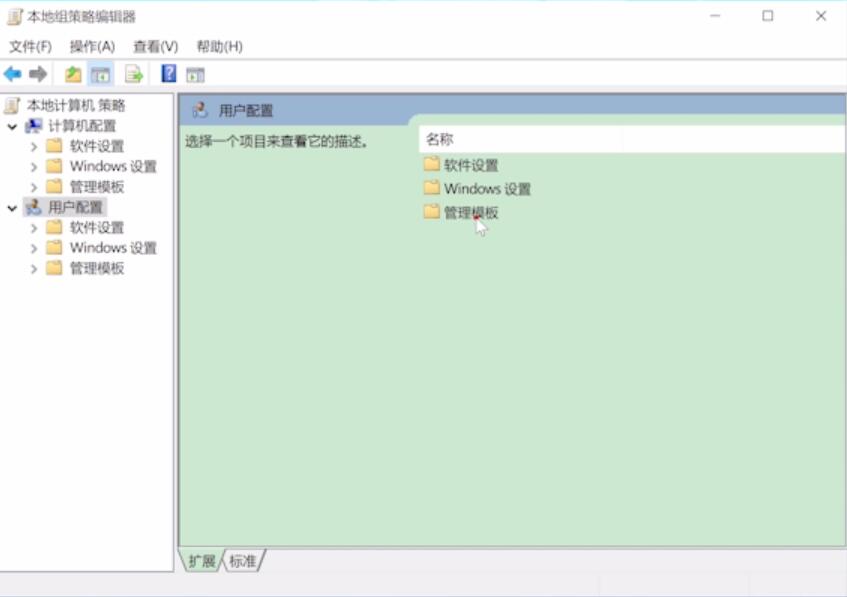Switch to the 标准 tab
This screenshot has height=597, width=847.
tap(243, 561)
